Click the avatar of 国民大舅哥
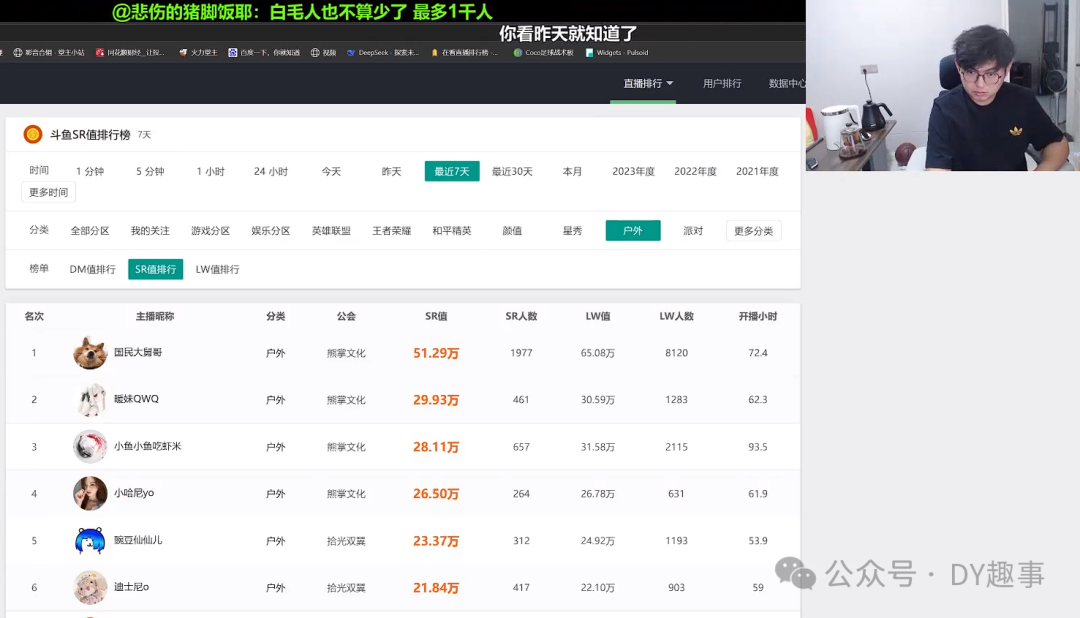The height and width of the screenshot is (618, 1080). pos(90,353)
